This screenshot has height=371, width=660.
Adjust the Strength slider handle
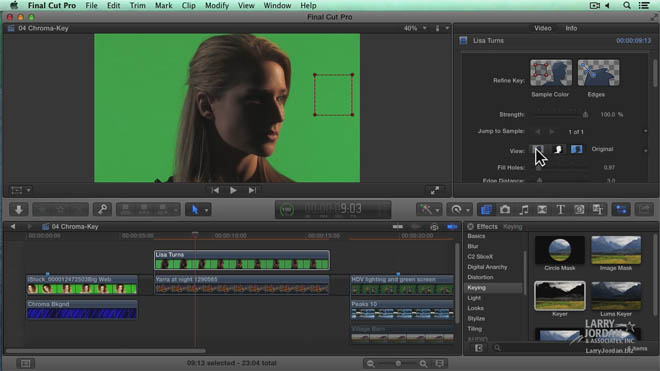[x=585, y=115]
